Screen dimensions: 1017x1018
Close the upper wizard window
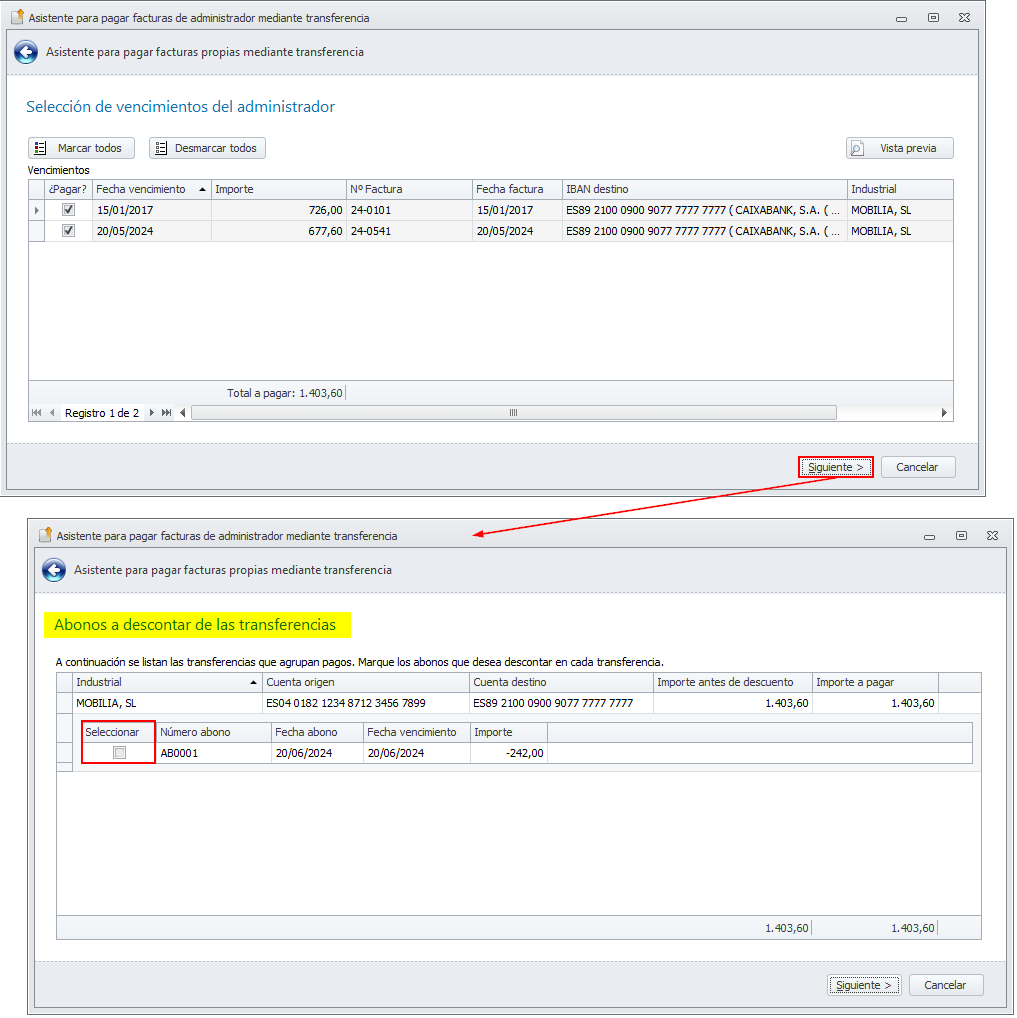(964, 18)
